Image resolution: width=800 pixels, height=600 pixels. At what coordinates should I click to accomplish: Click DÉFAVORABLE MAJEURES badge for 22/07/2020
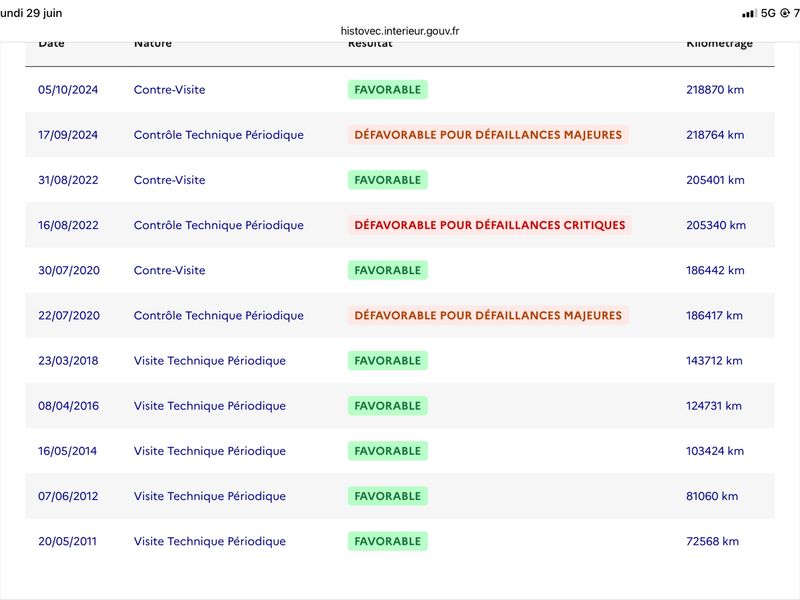tap(488, 315)
